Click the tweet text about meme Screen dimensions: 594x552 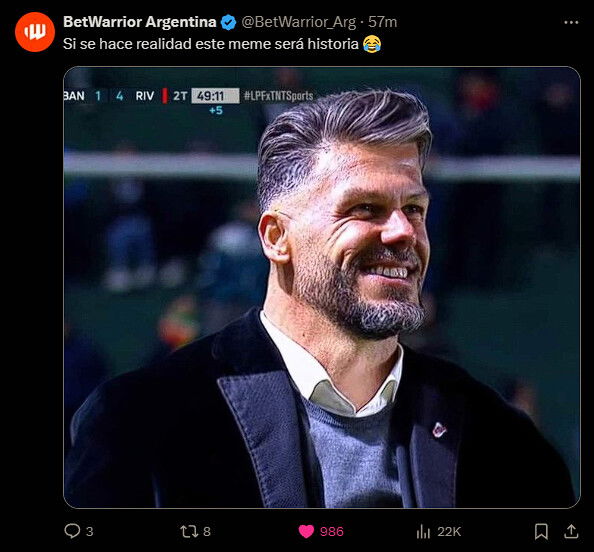(222, 44)
